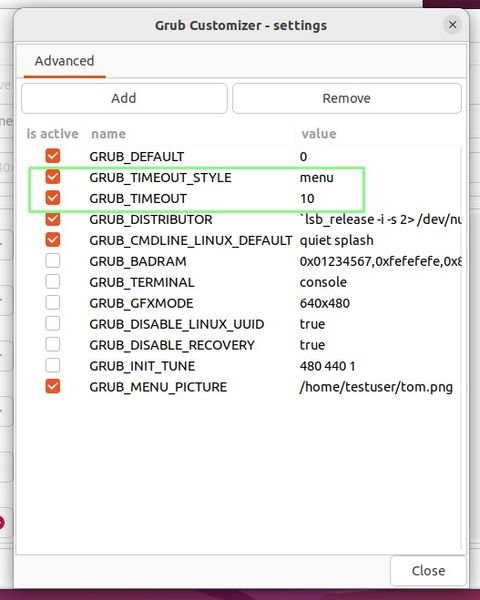Uncheck the GRUB_MENU_PICTURE checkbox

[x=53, y=386]
